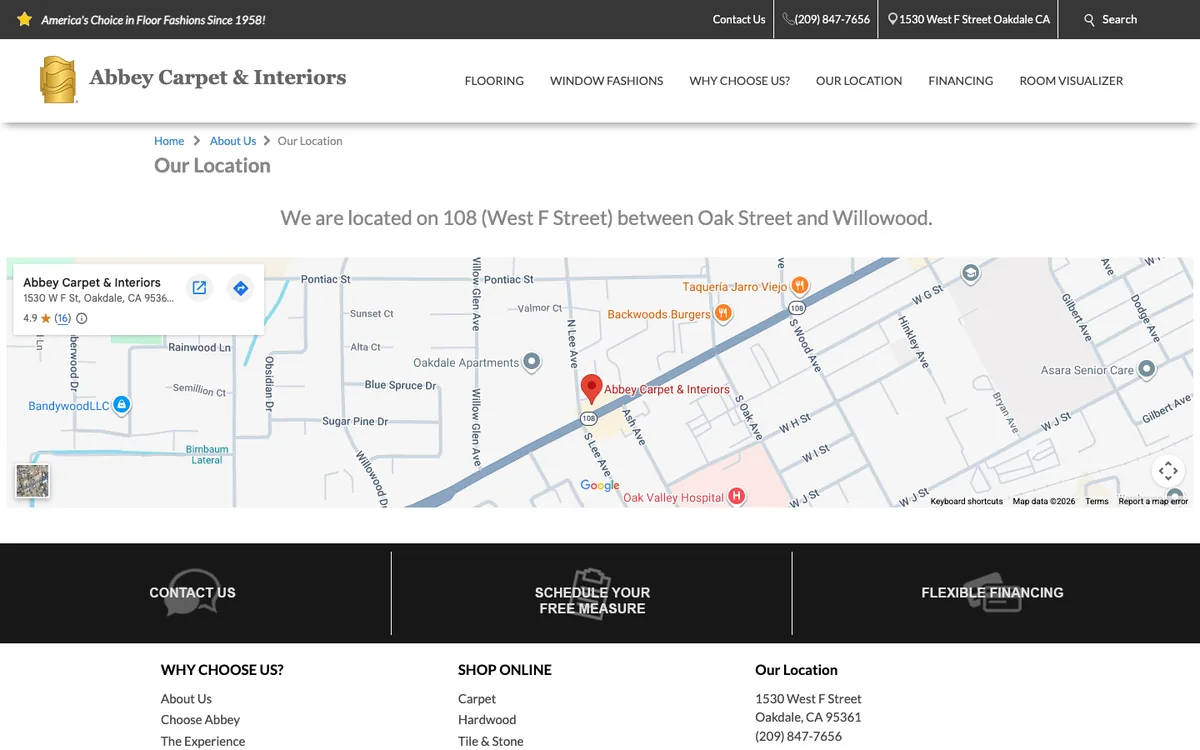Screen dimensions: 1200x750
Task: Click the phone handset icon
Action: click(x=788, y=19)
